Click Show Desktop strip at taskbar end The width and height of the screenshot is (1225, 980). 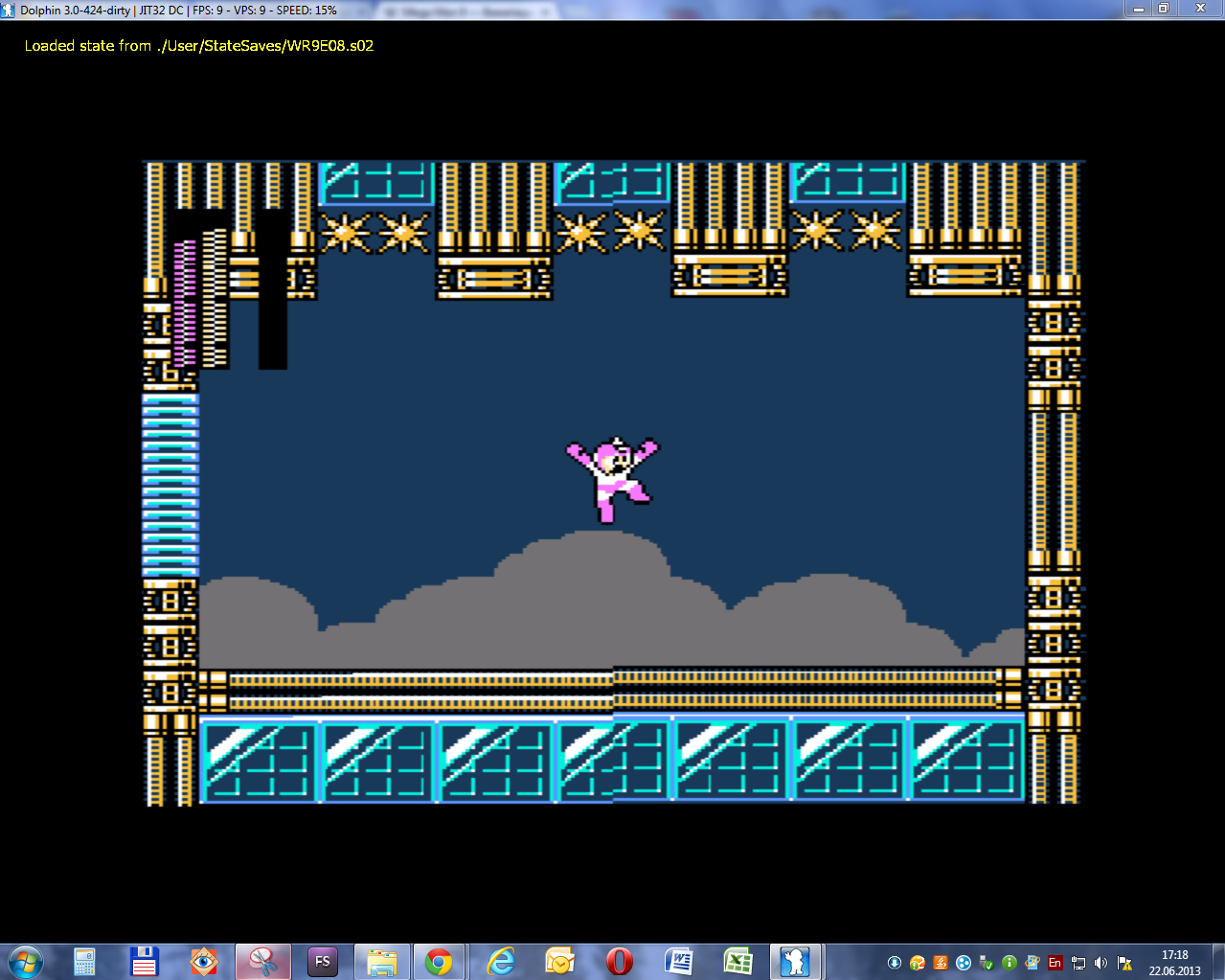(x=1218, y=962)
